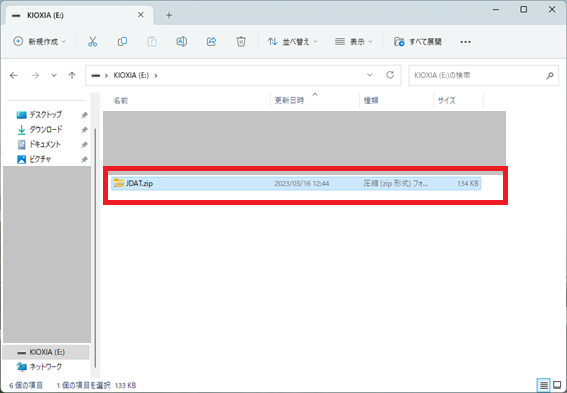Click the Share icon in toolbar
The height and width of the screenshot is (393, 567).
point(211,42)
